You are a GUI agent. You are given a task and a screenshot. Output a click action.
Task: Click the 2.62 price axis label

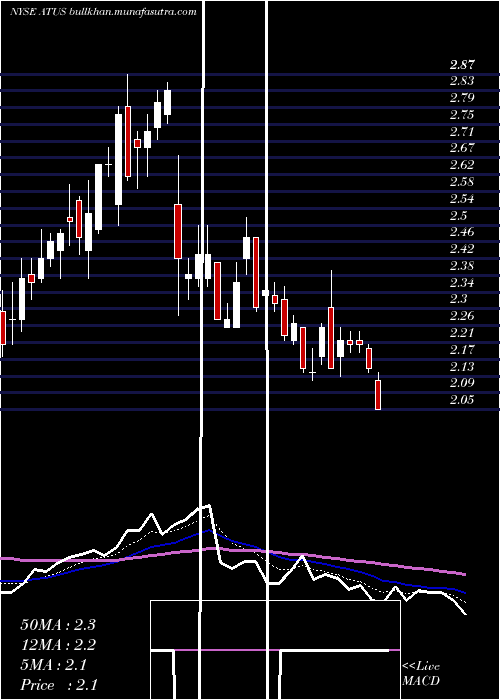(x=462, y=165)
